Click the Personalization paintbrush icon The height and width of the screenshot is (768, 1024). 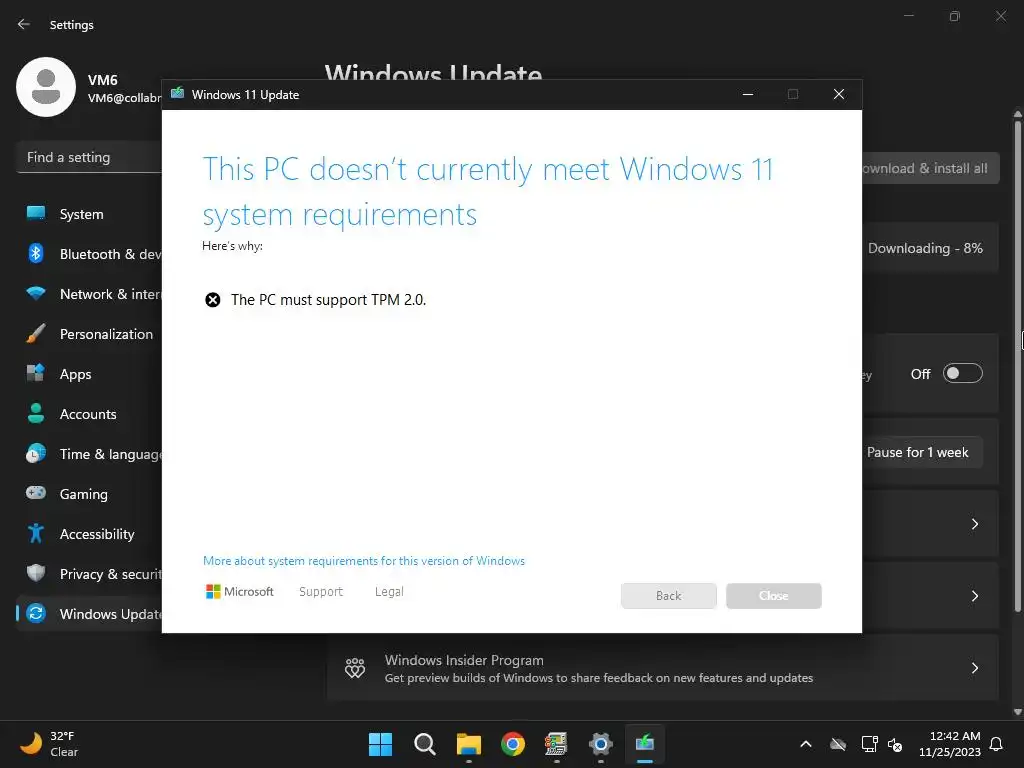point(36,333)
